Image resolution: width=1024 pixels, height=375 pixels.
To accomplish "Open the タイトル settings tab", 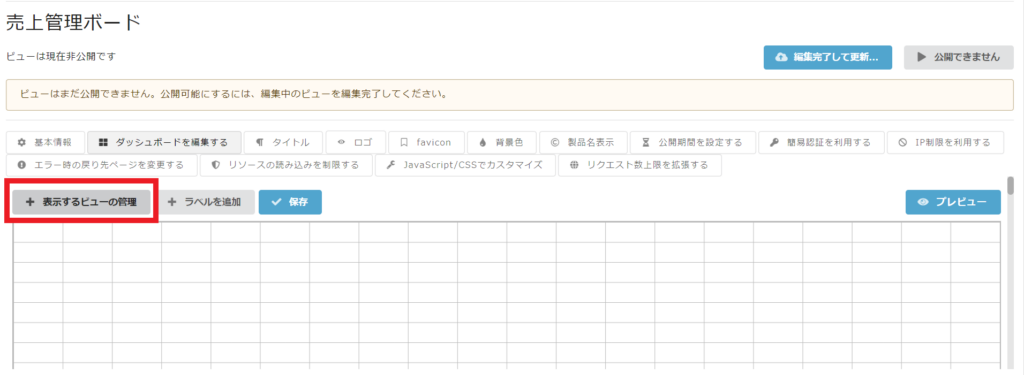I will 283,142.
